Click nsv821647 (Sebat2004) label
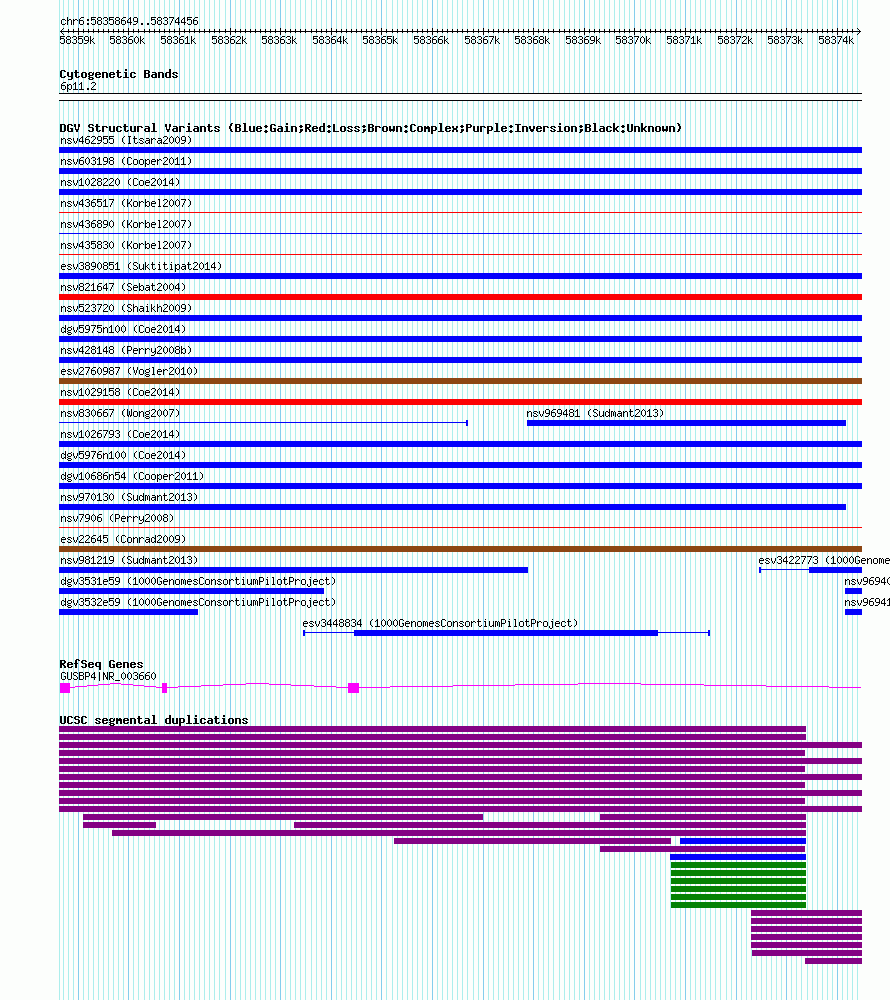 tap(123, 288)
